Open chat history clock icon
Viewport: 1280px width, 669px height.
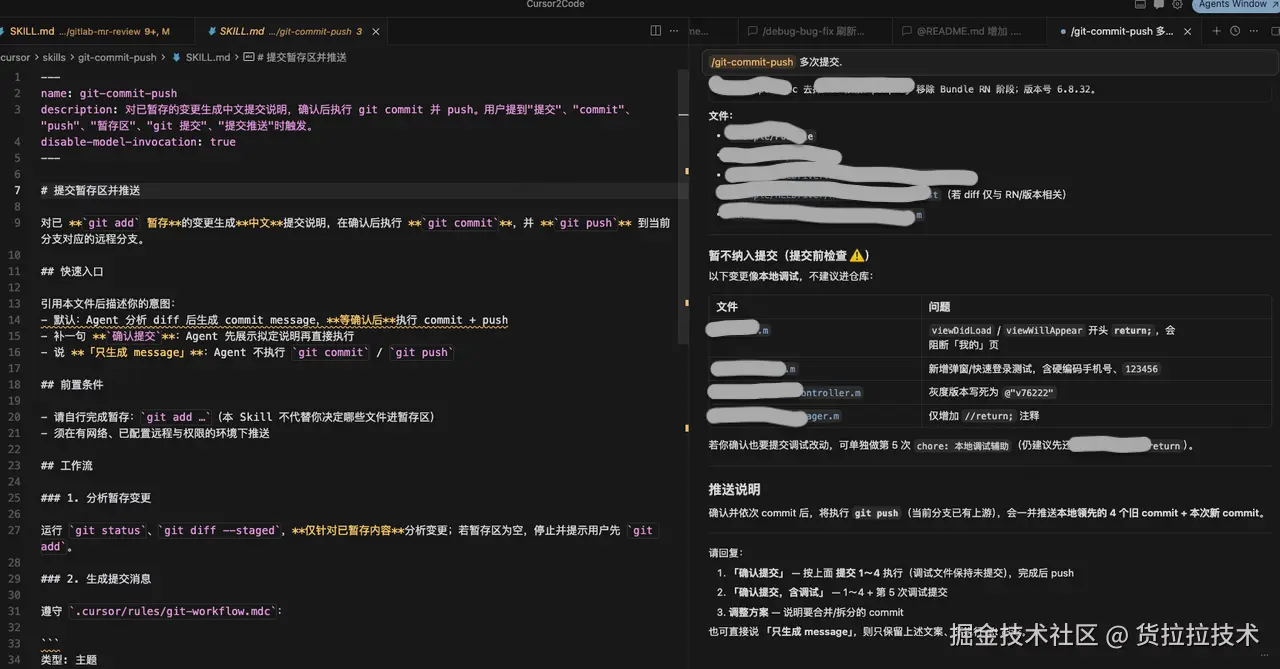click(1236, 31)
